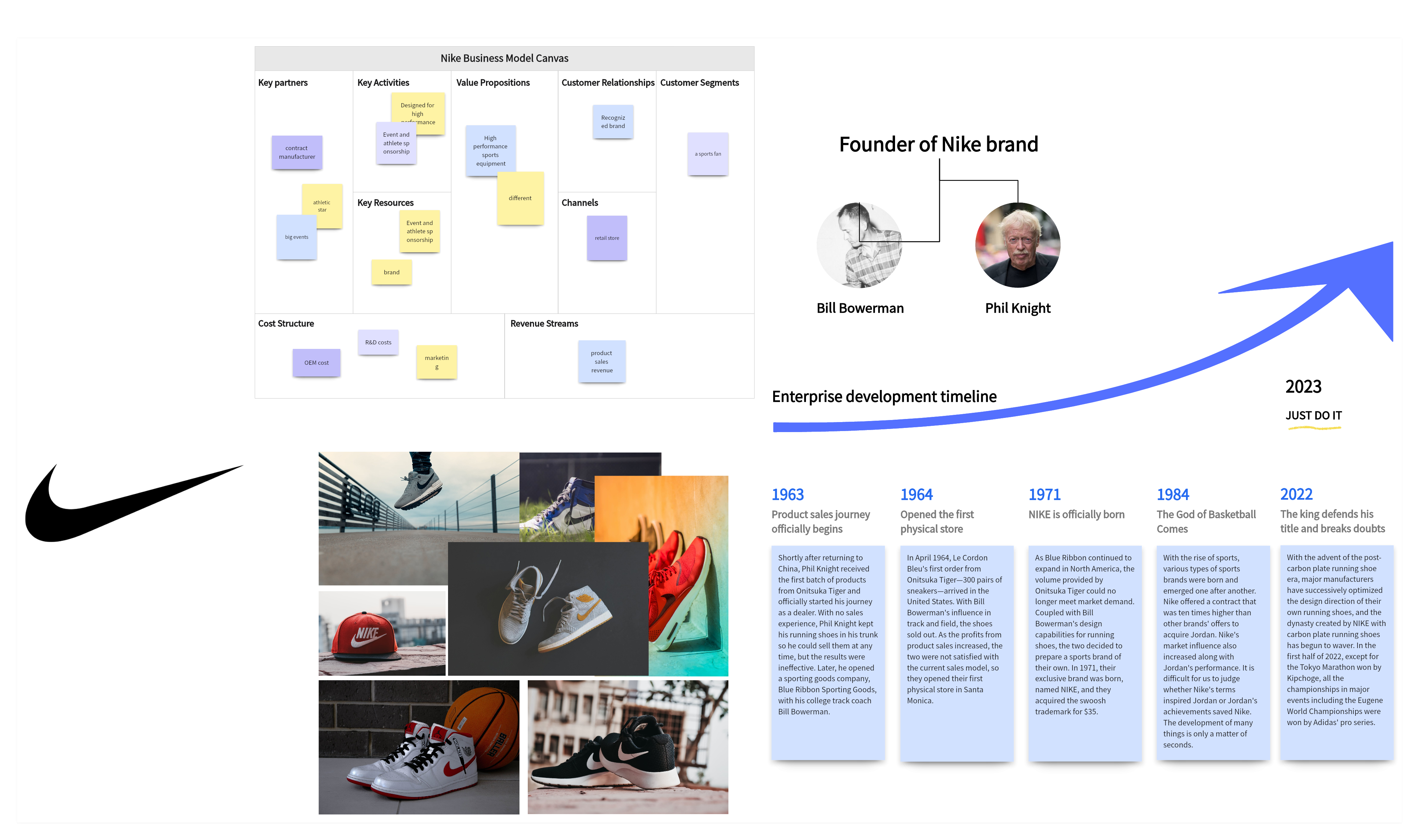Select the 'big events' blue sticky note
Screen dimensions: 1419x840
pos(296,237)
